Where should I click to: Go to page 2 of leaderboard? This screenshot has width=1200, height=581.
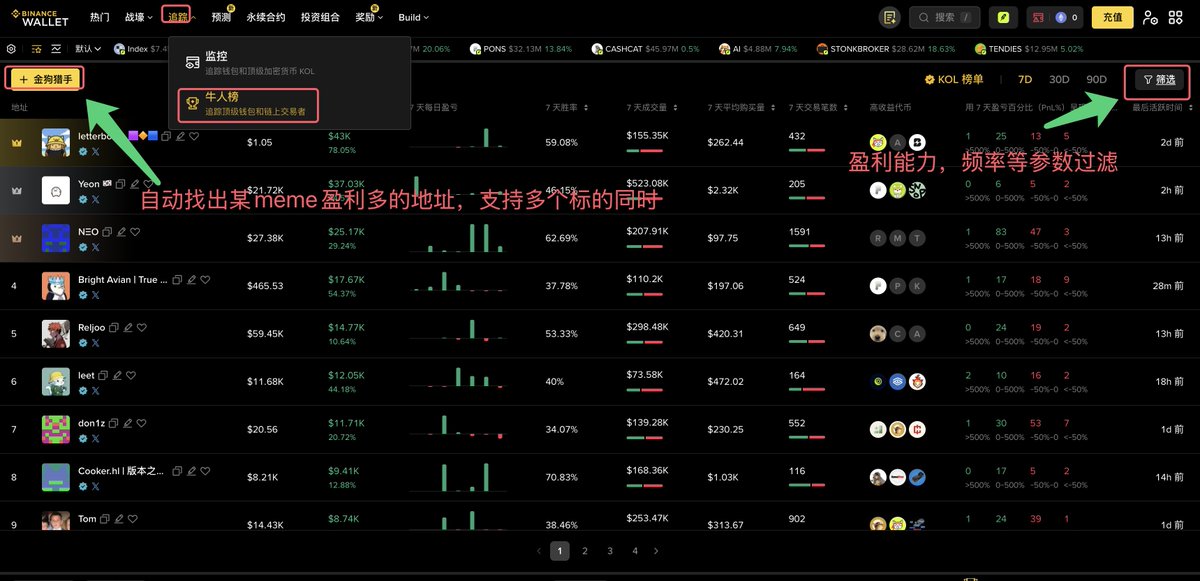[x=585, y=551]
